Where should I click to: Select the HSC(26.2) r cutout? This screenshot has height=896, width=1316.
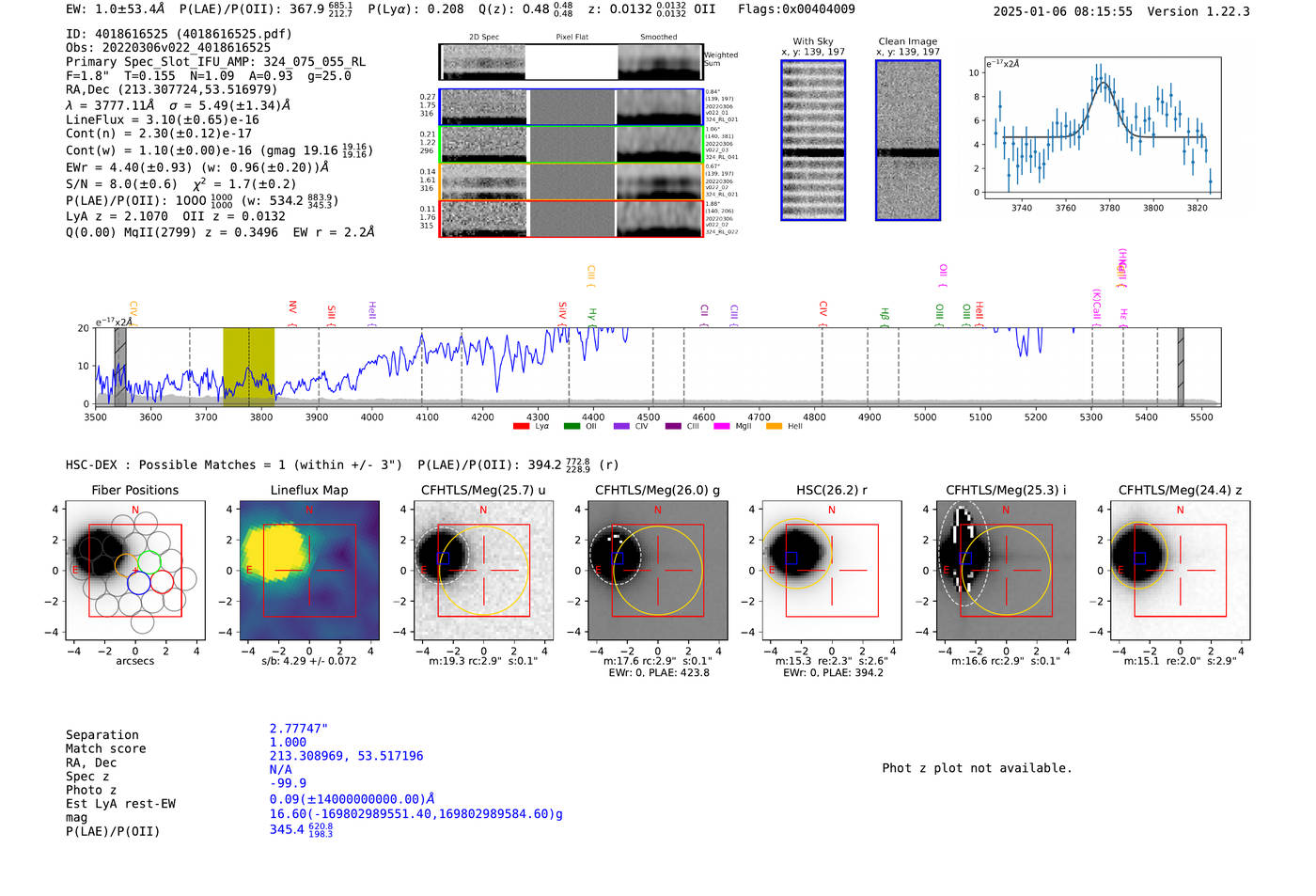[x=831, y=571]
